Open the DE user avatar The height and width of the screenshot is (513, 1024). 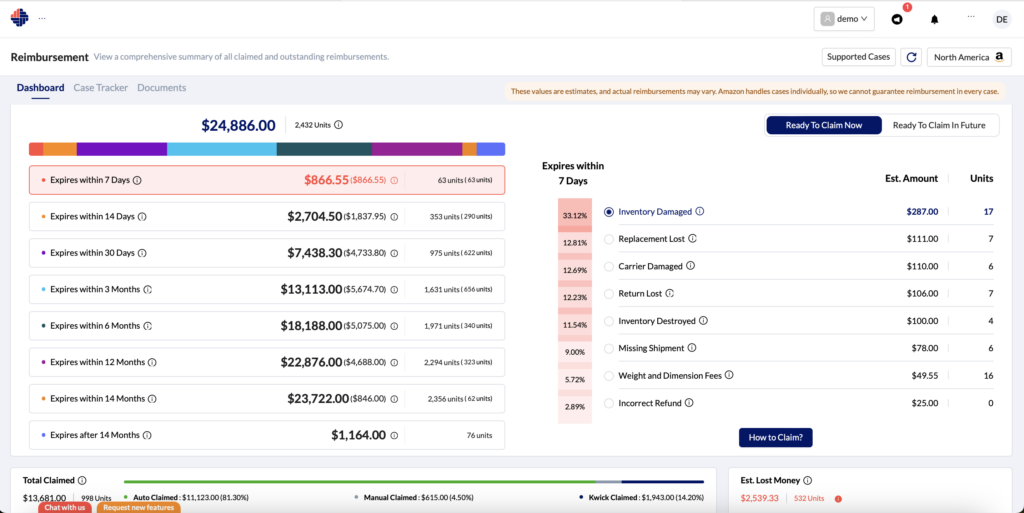(1002, 20)
